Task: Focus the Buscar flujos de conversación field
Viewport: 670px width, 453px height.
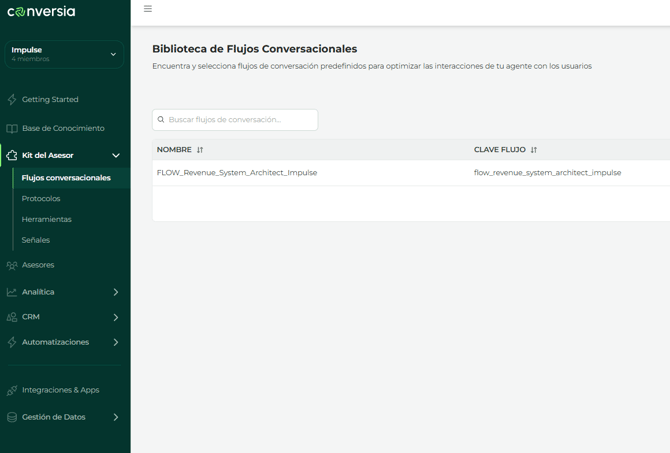Action: click(x=240, y=120)
